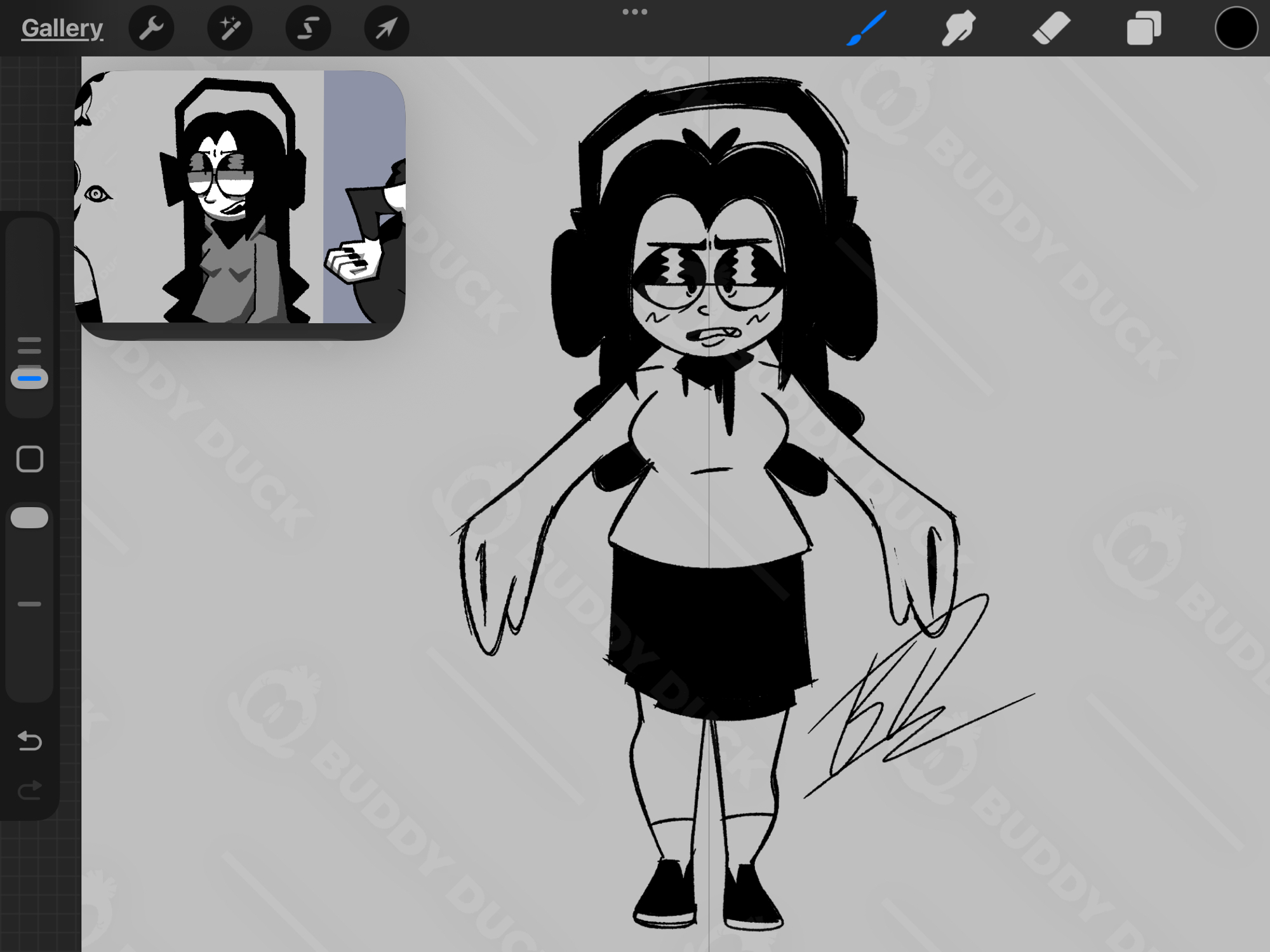
Task: Open the Adjustments magic wand menu
Action: [x=229, y=29]
